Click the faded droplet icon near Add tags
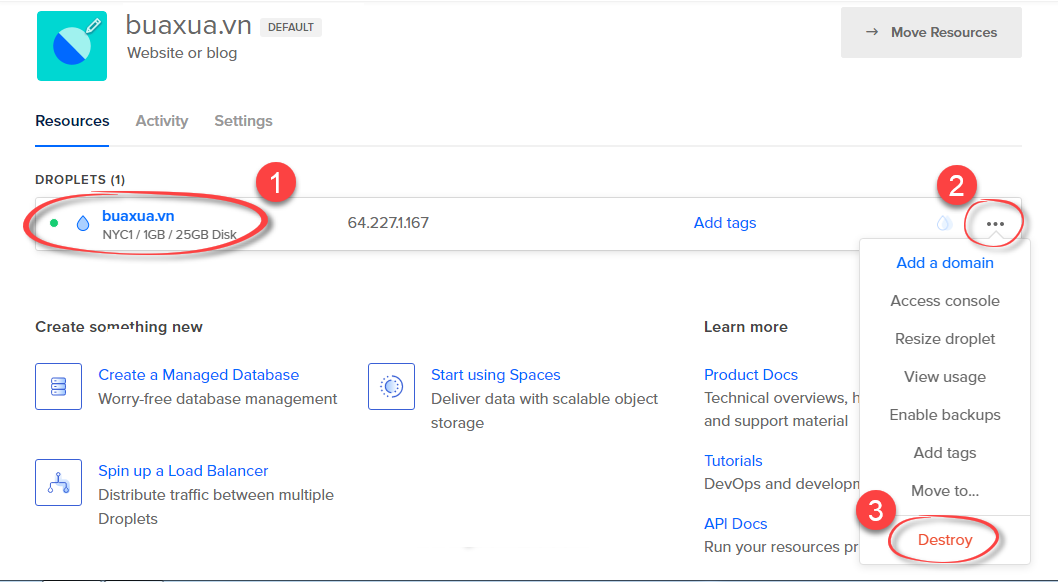This screenshot has height=582, width=1058. click(945, 223)
